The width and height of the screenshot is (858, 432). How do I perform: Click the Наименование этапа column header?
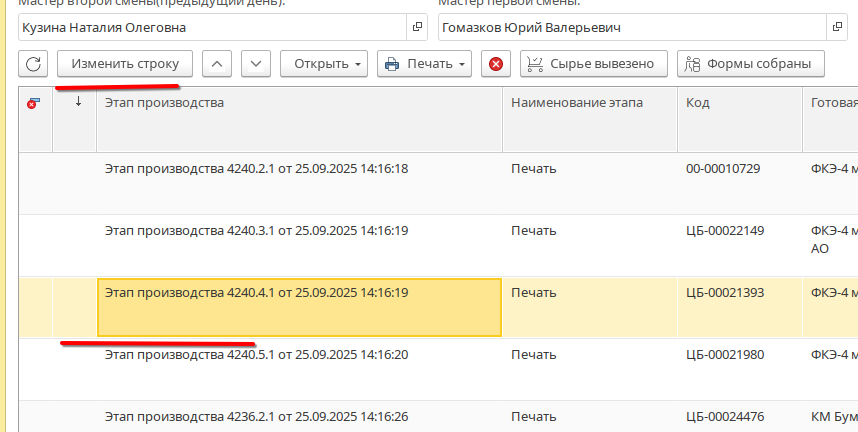(x=589, y=103)
